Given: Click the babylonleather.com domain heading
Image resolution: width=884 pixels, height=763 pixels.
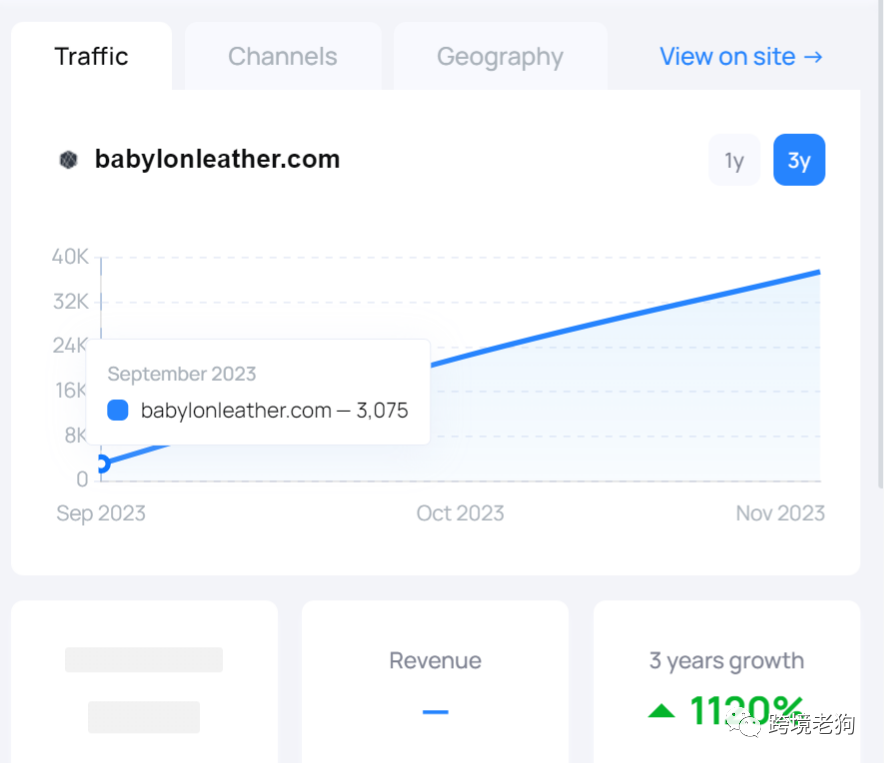Looking at the screenshot, I should pyautogui.click(x=218, y=159).
